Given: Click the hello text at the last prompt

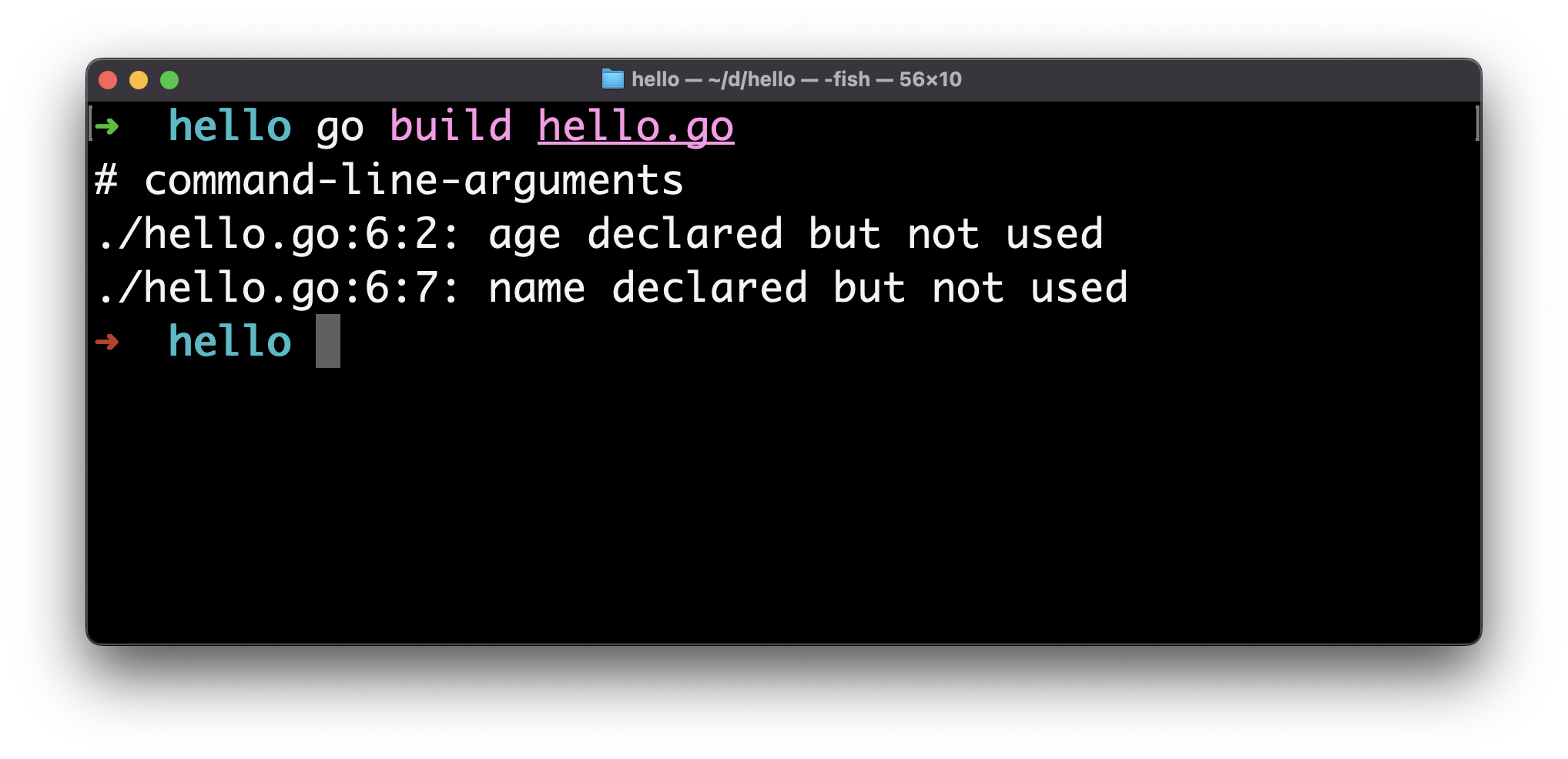Looking at the screenshot, I should pyautogui.click(x=228, y=341).
